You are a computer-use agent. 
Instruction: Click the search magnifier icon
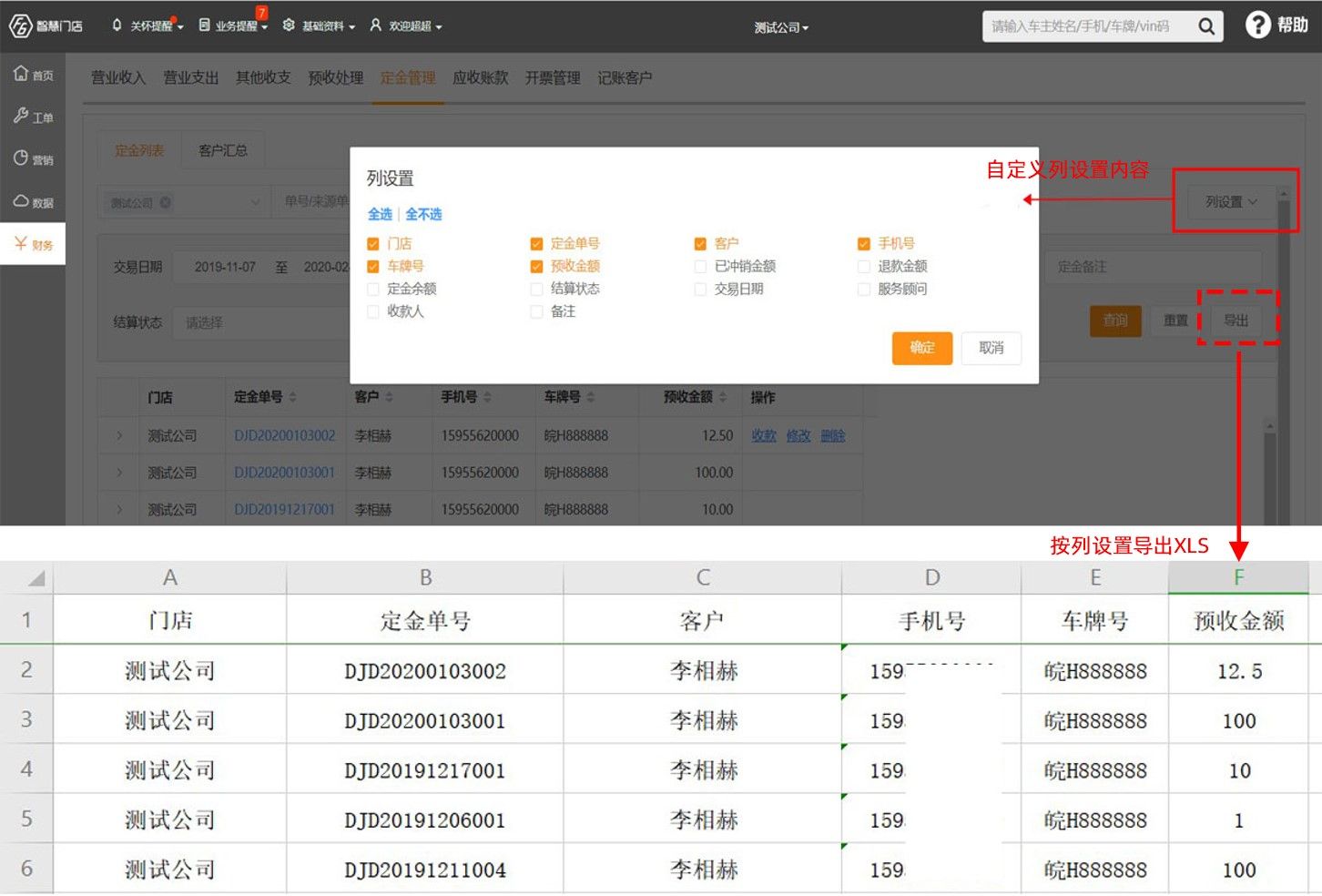(x=1206, y=26)
